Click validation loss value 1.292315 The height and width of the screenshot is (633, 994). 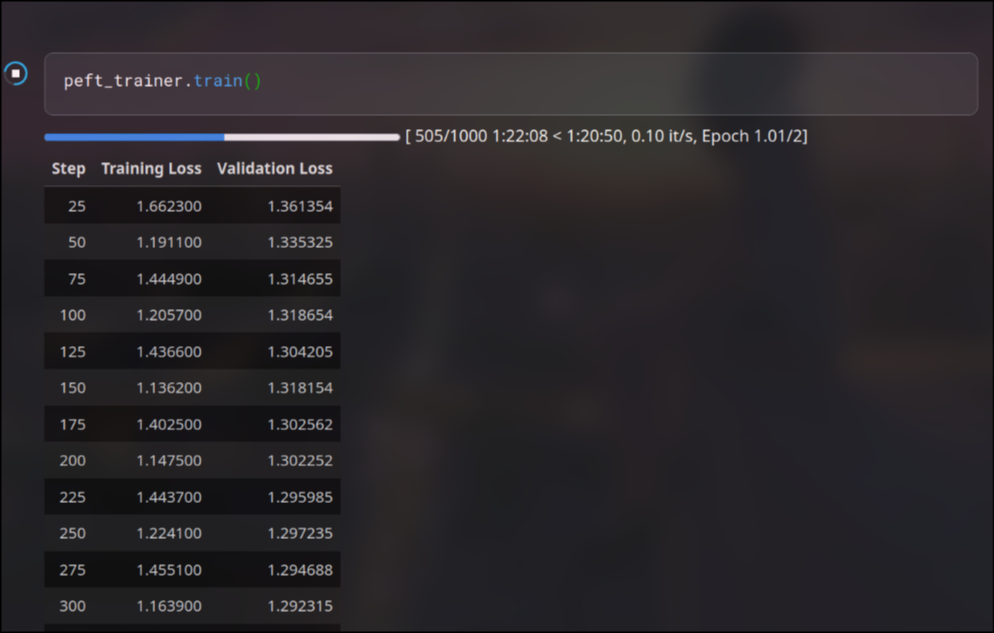300,606
